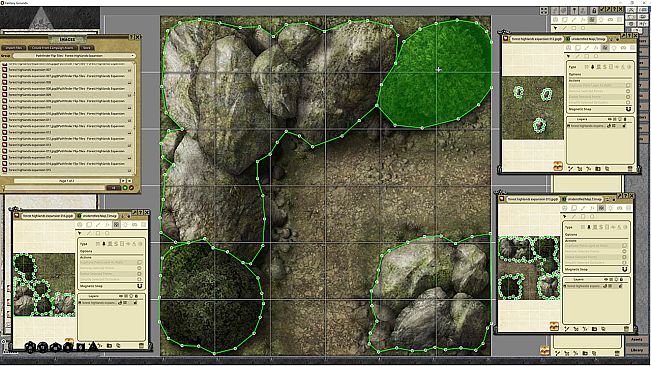Go to next page of the Images list
This screenshot has width=651, height=366.
(x=123, y=181)
